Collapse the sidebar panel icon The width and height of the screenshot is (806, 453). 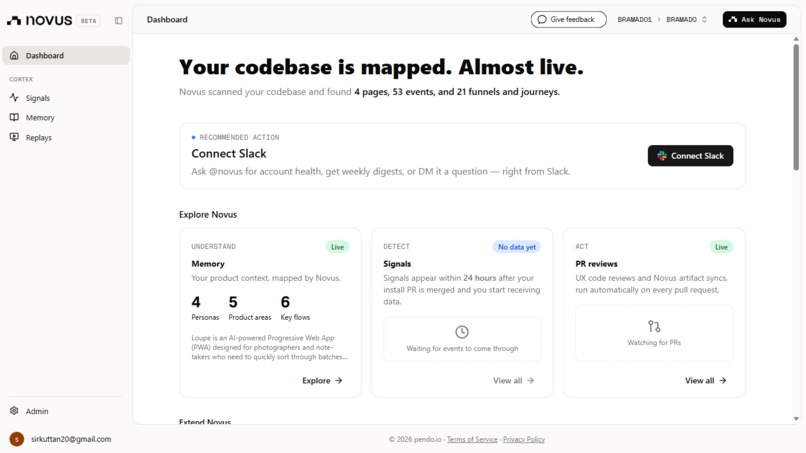[119, 21]
